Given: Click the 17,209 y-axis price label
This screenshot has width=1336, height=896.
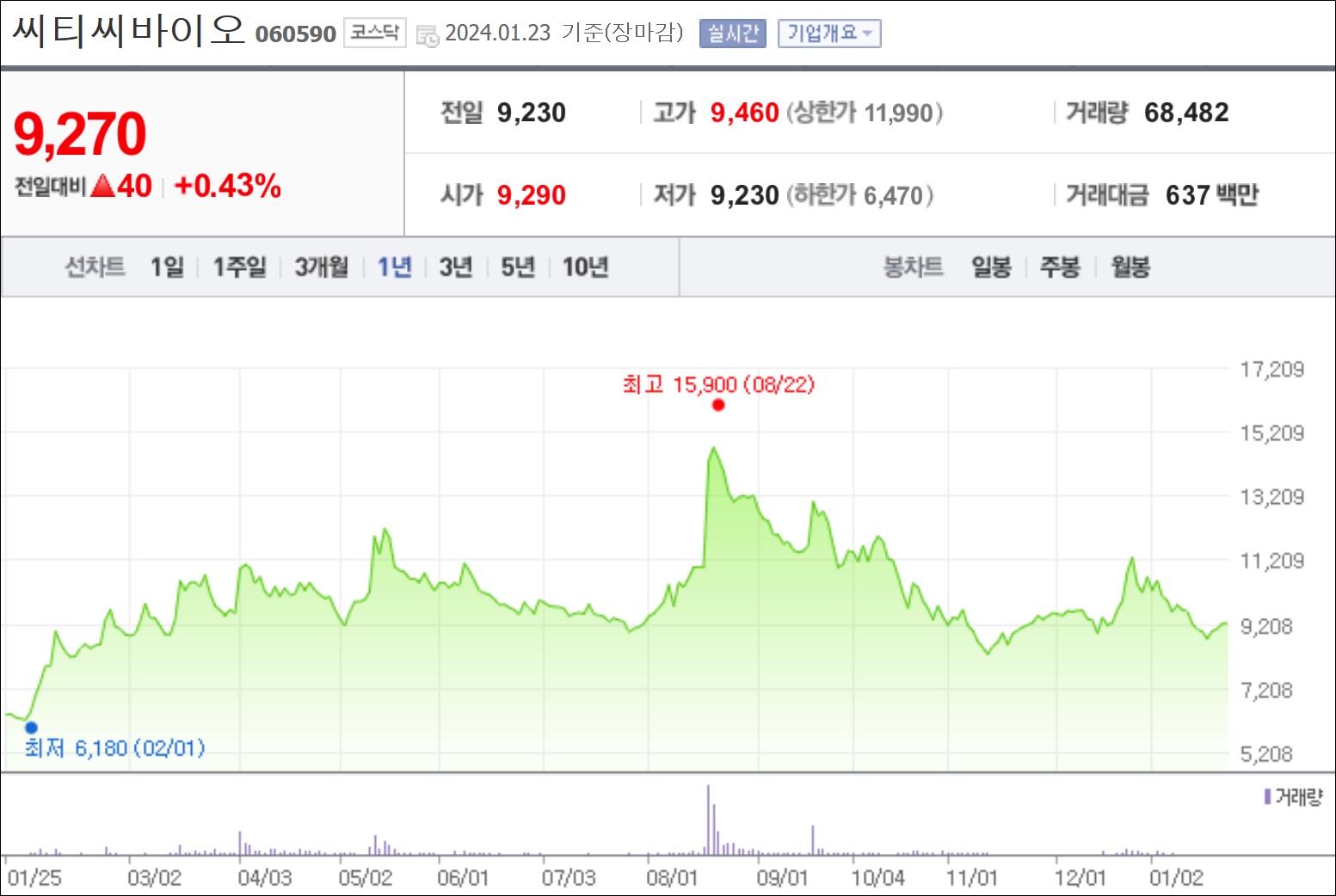Looking at the screenshot, I should click(x=1271, y=370).
